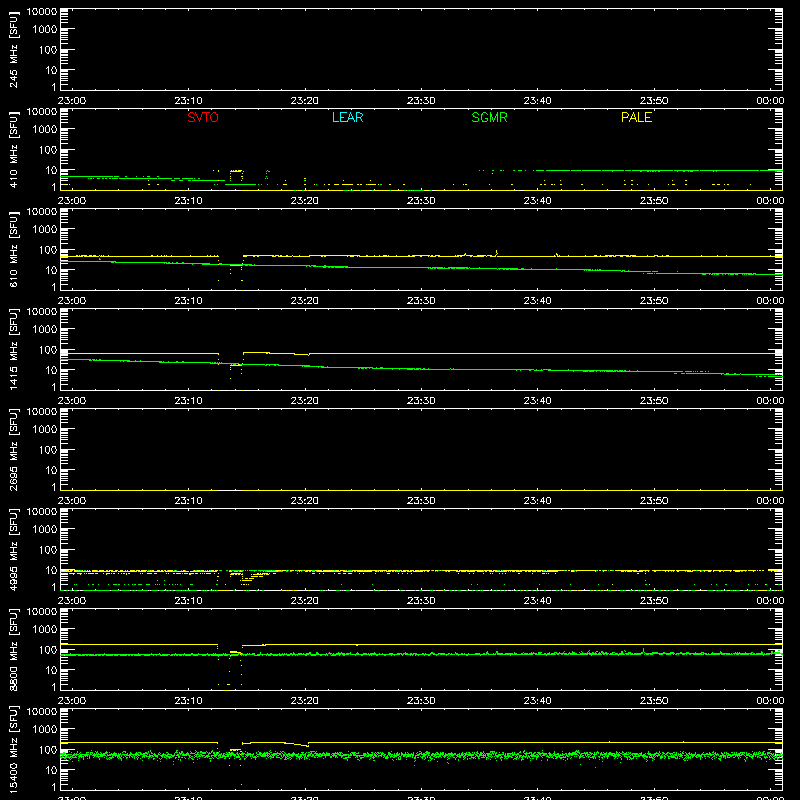Click the yellow PALE station label

click(636, 117)
